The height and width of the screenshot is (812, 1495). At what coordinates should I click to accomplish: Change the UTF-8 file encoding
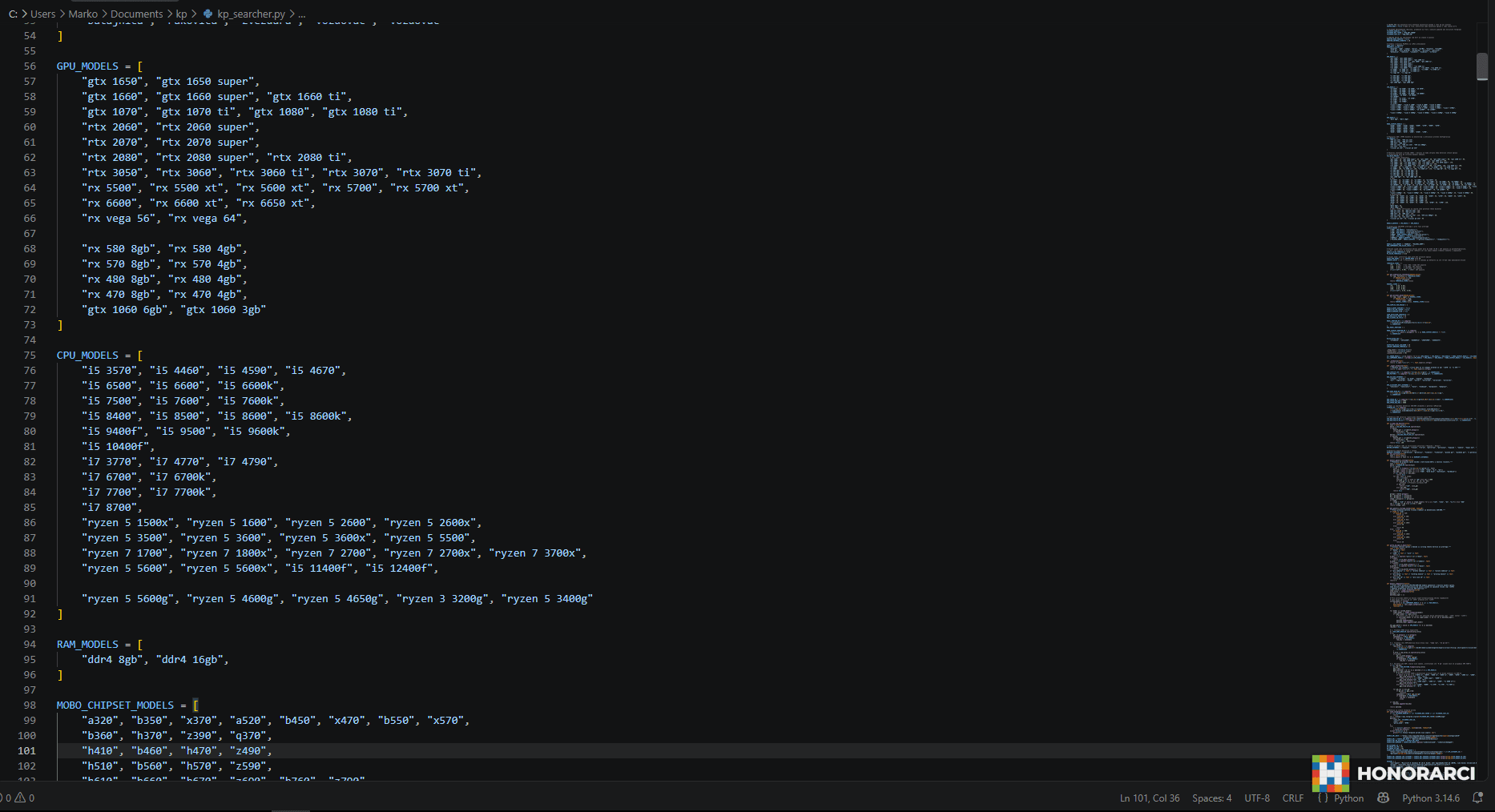click(1257, 798)
